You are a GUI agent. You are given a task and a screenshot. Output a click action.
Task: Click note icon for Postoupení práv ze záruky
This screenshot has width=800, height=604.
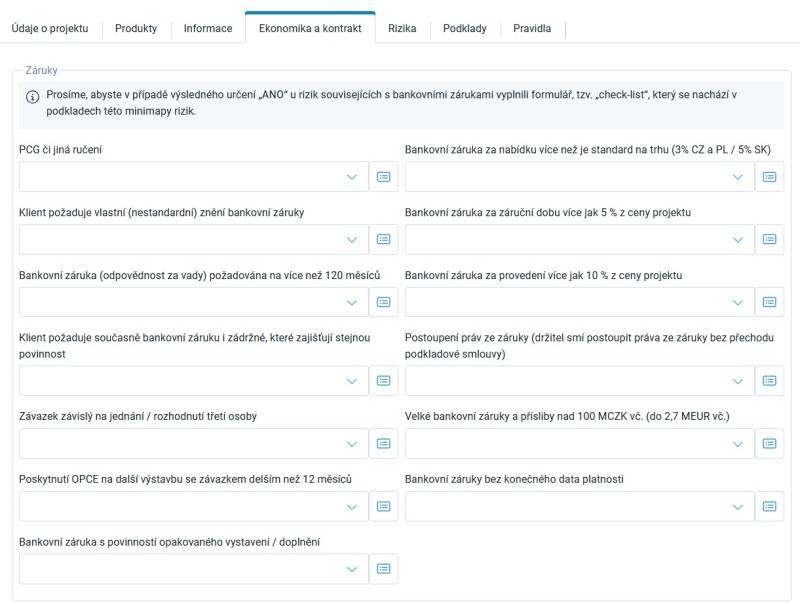pos(769,381)
